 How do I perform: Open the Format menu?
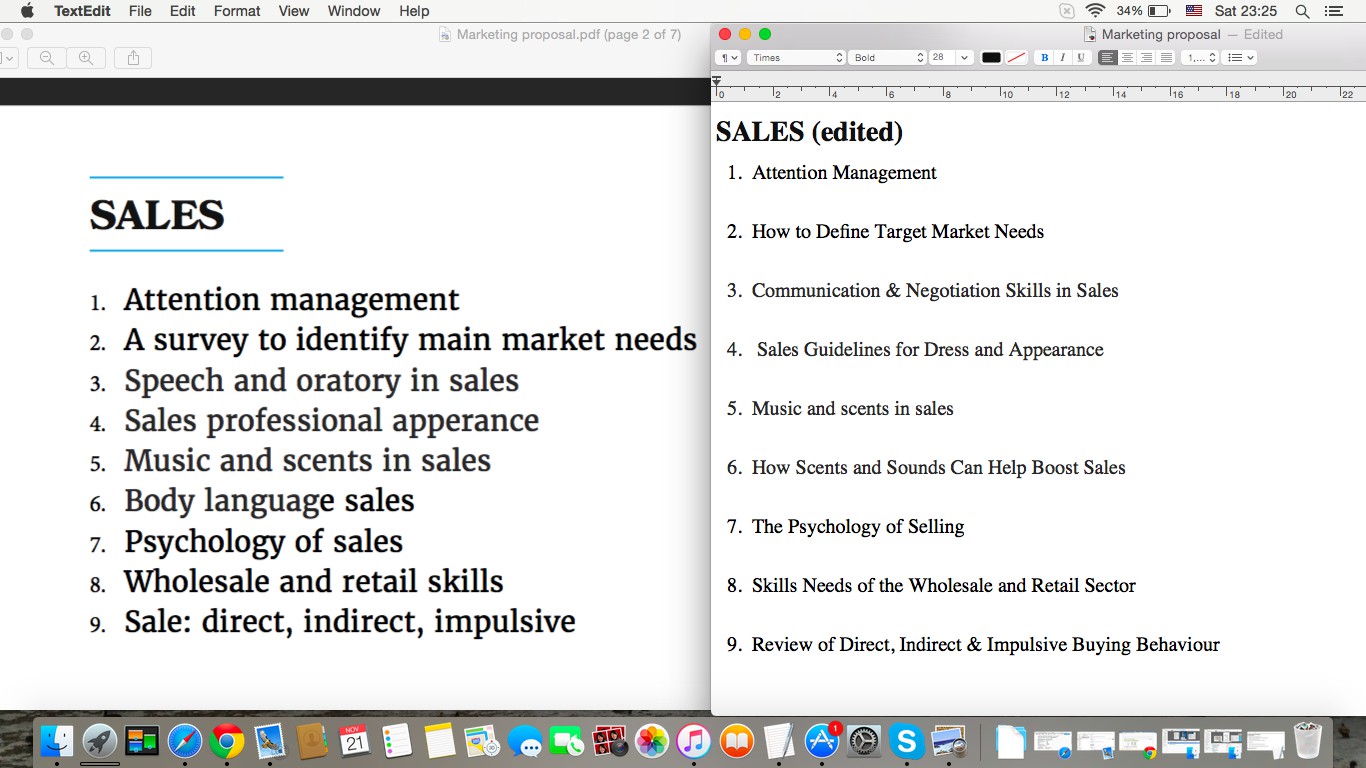point(237,11)
